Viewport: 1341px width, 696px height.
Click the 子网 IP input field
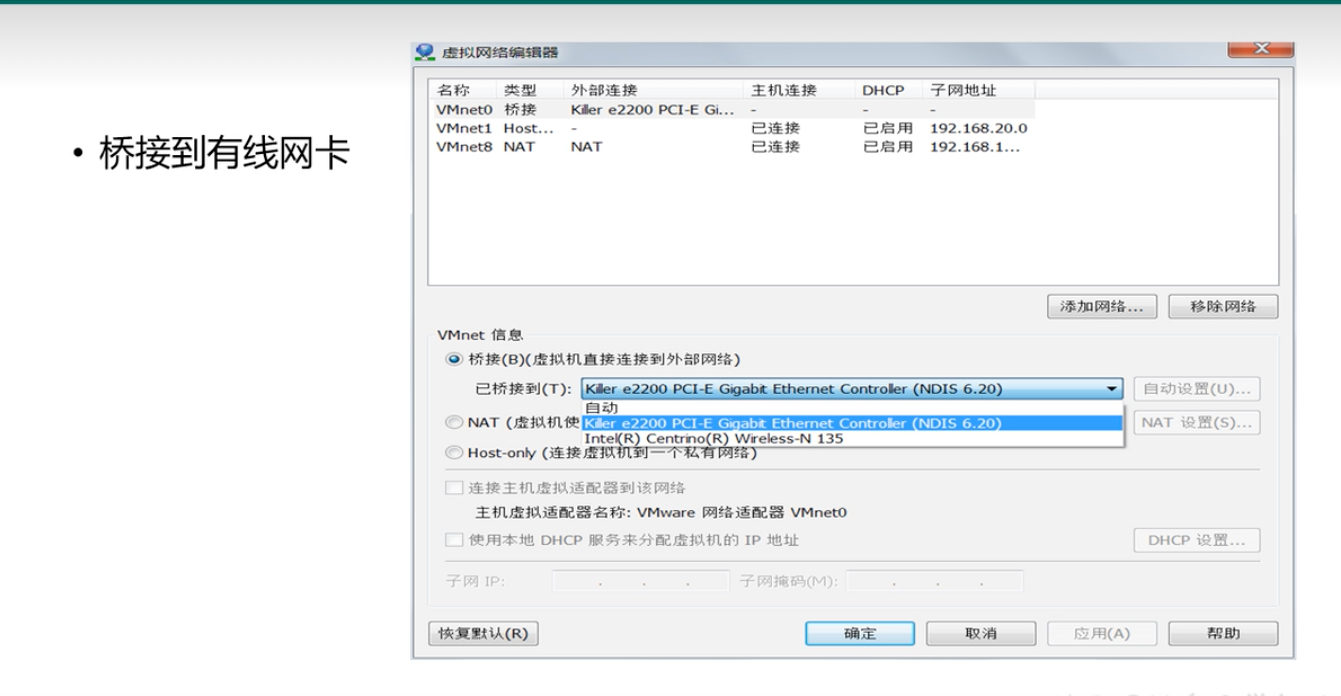[640, 581]
